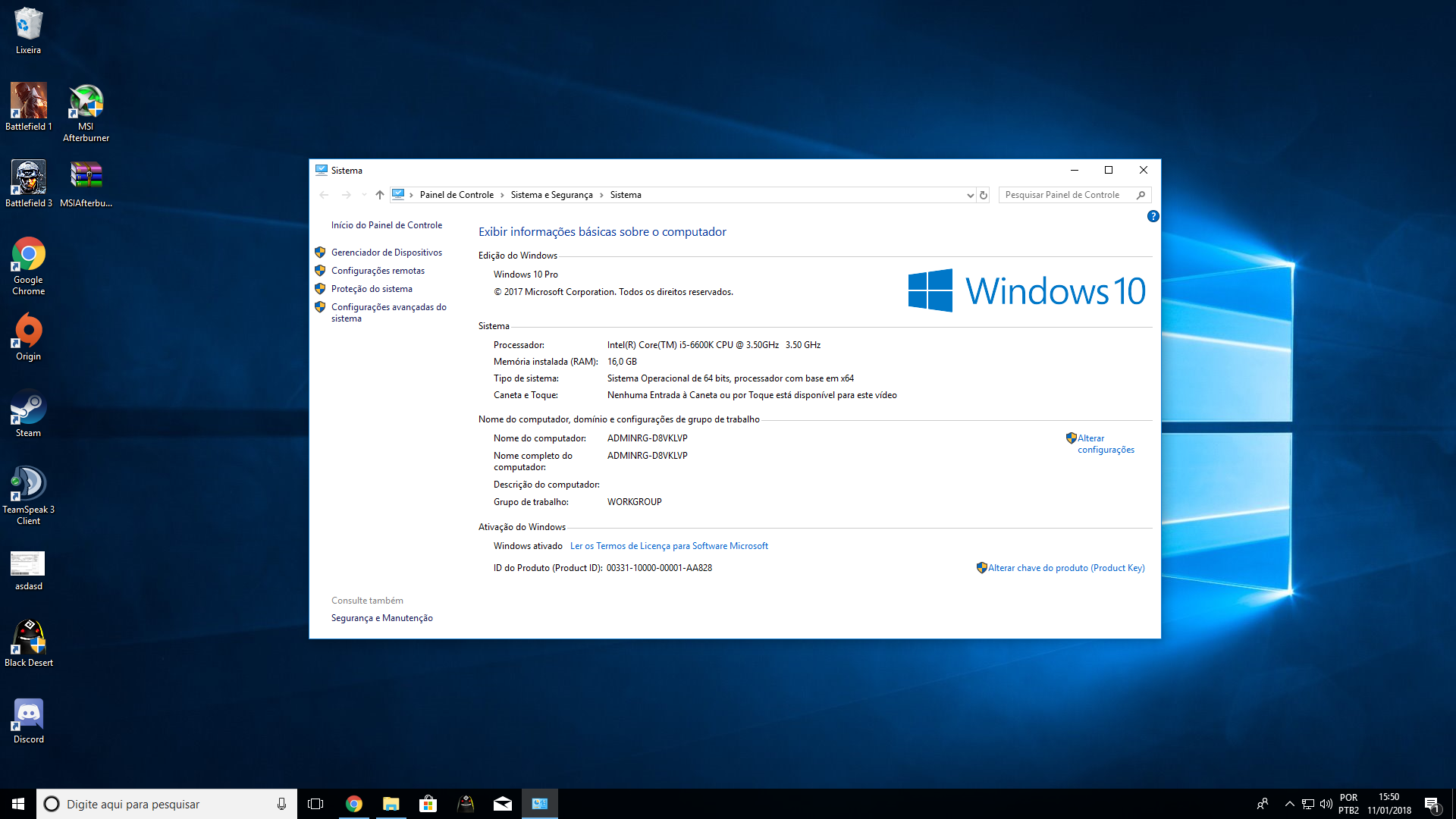Click the computer icon in address bar
The height and width of the screenshot is (819, 1456).
[x=398, y=195]
